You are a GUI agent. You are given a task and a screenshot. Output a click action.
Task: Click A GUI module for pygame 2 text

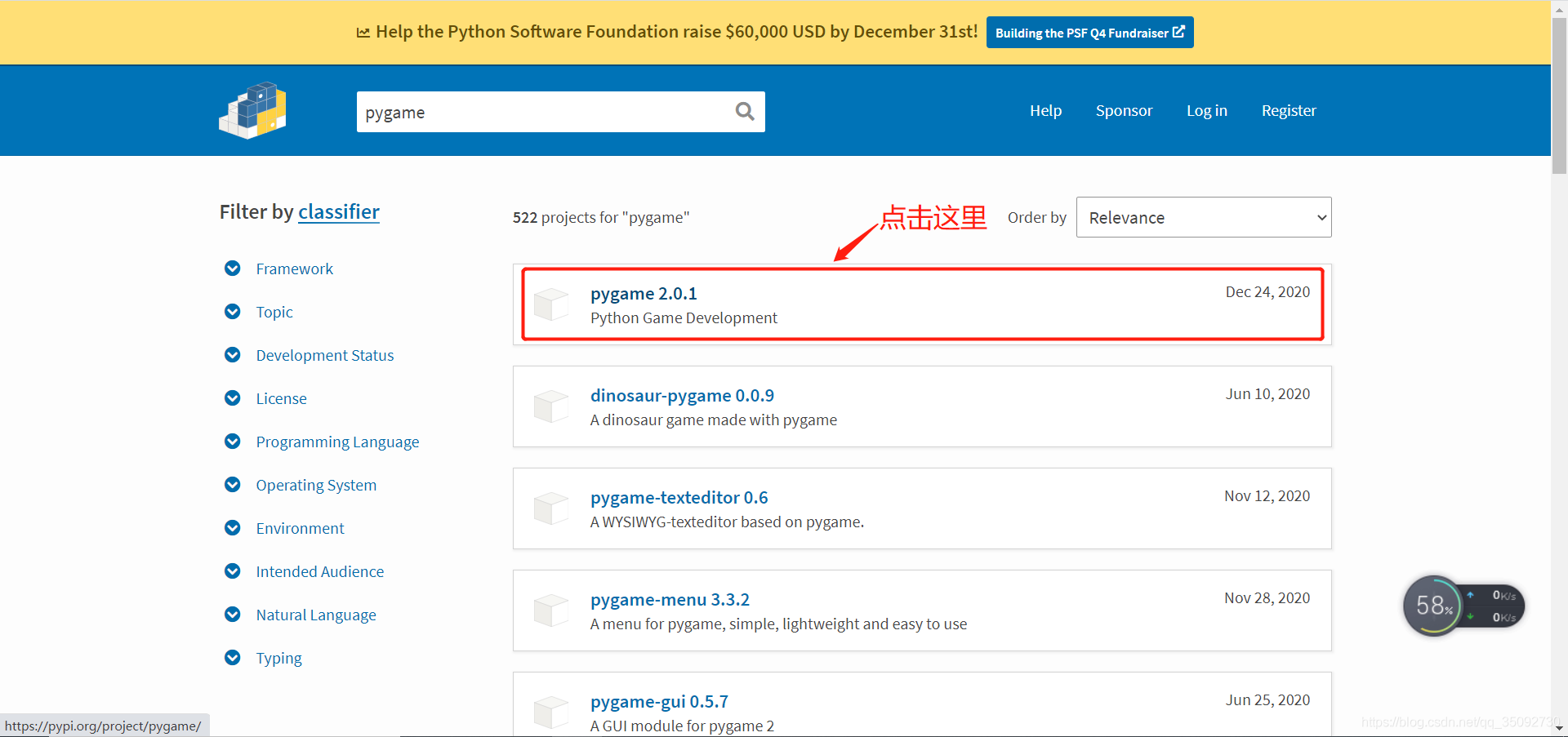pos(682,726)
